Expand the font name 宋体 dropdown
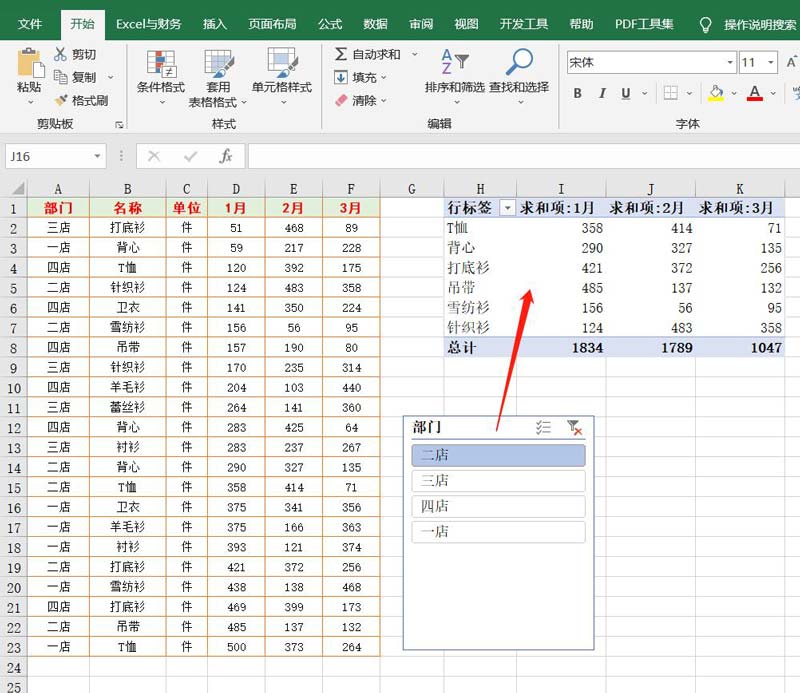The image size is (800, 693). coord(729,63)
